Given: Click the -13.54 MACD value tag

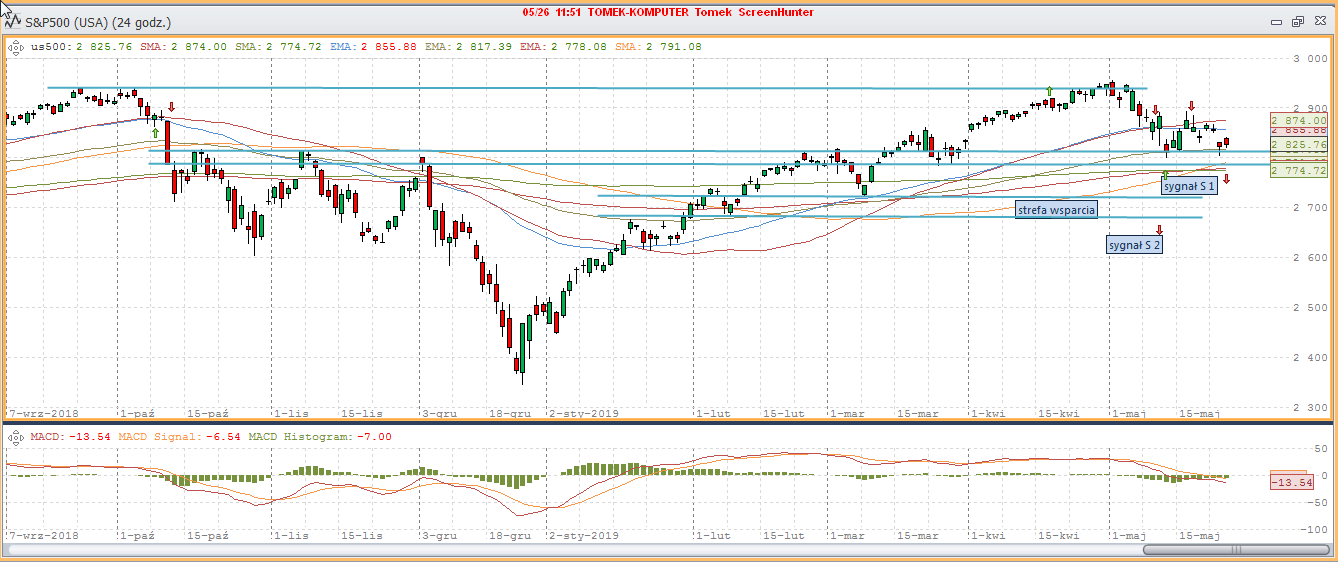Looking at the screenshot, I should point(1289,483).
